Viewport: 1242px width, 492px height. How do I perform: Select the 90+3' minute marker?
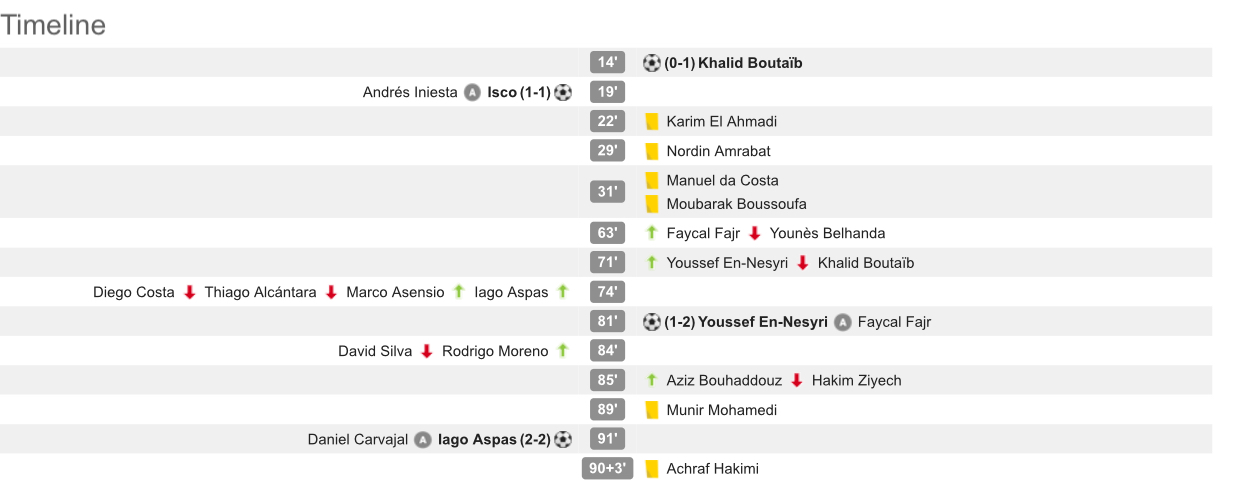[607, 468]
